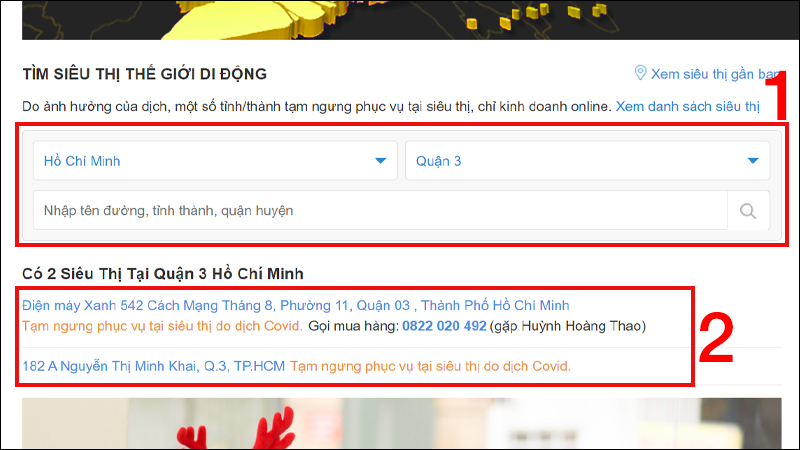
Task: Click Covid notice under Điện máy Xanh store
Action: click(162, 326)
